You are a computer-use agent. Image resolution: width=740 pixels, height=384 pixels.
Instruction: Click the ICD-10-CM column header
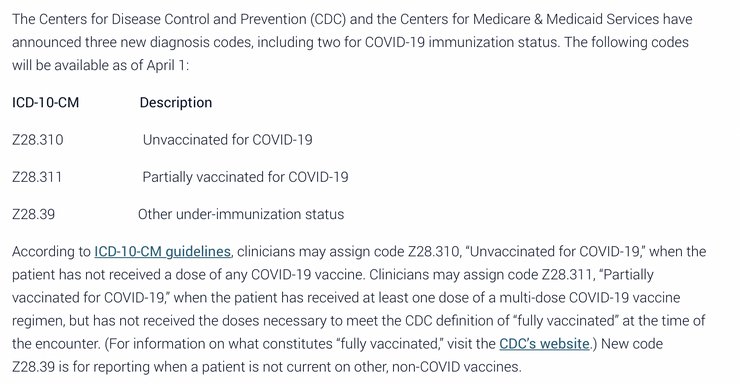(x=45, y=102)
